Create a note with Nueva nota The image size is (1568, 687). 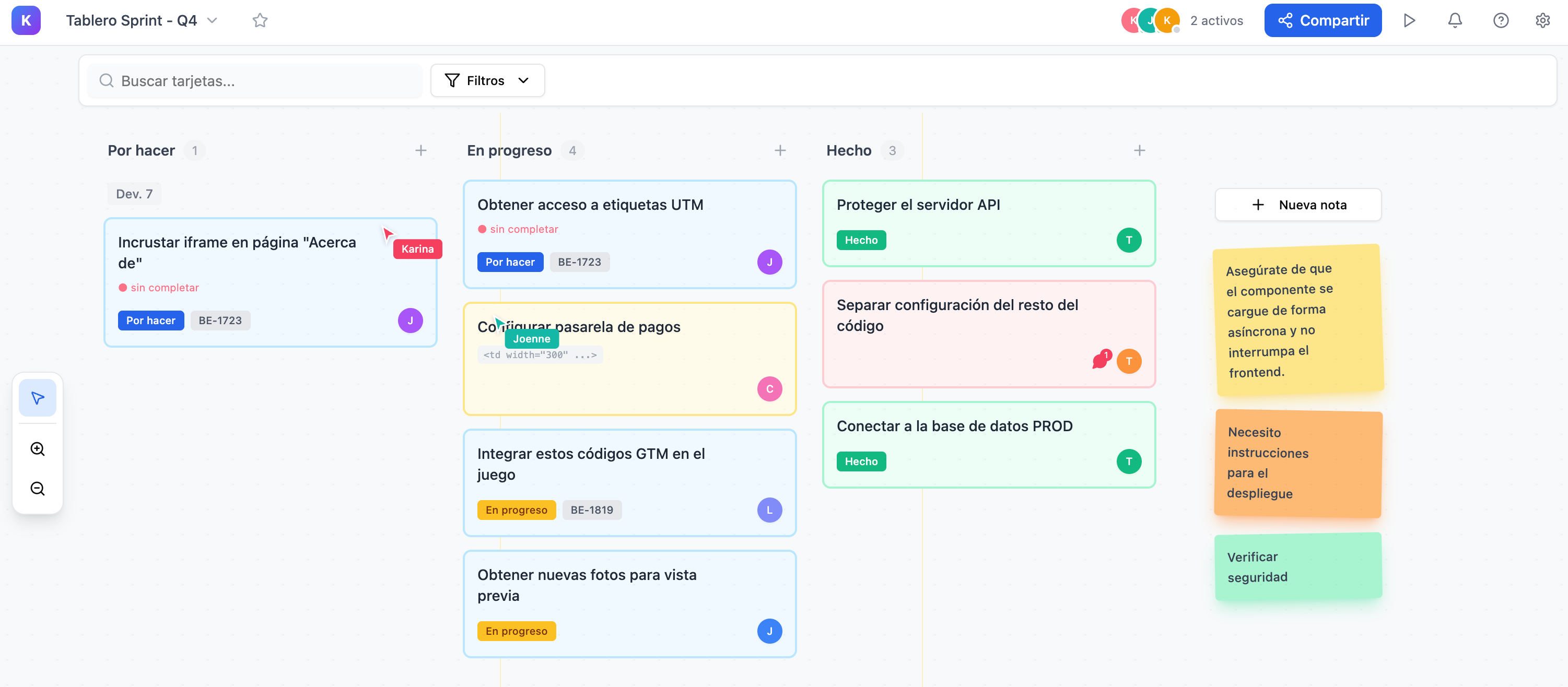tap(1298, 205)
